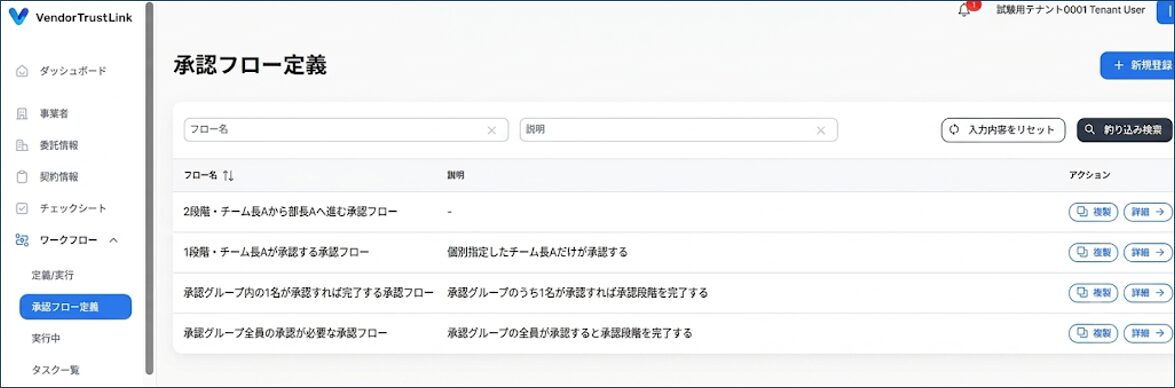Open details of 1段階・チーム長A flow
The height and width of the screenshot is (388, 1175).
click(1147, 252)
